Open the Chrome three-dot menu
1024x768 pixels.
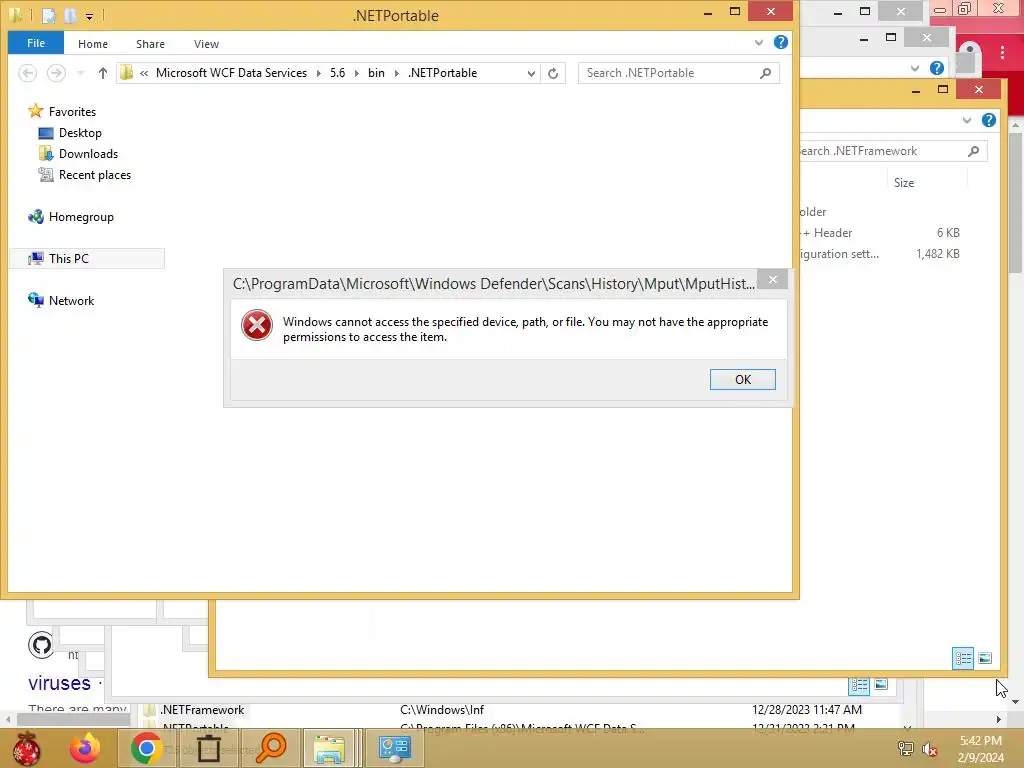click(x=1002, y=53)
